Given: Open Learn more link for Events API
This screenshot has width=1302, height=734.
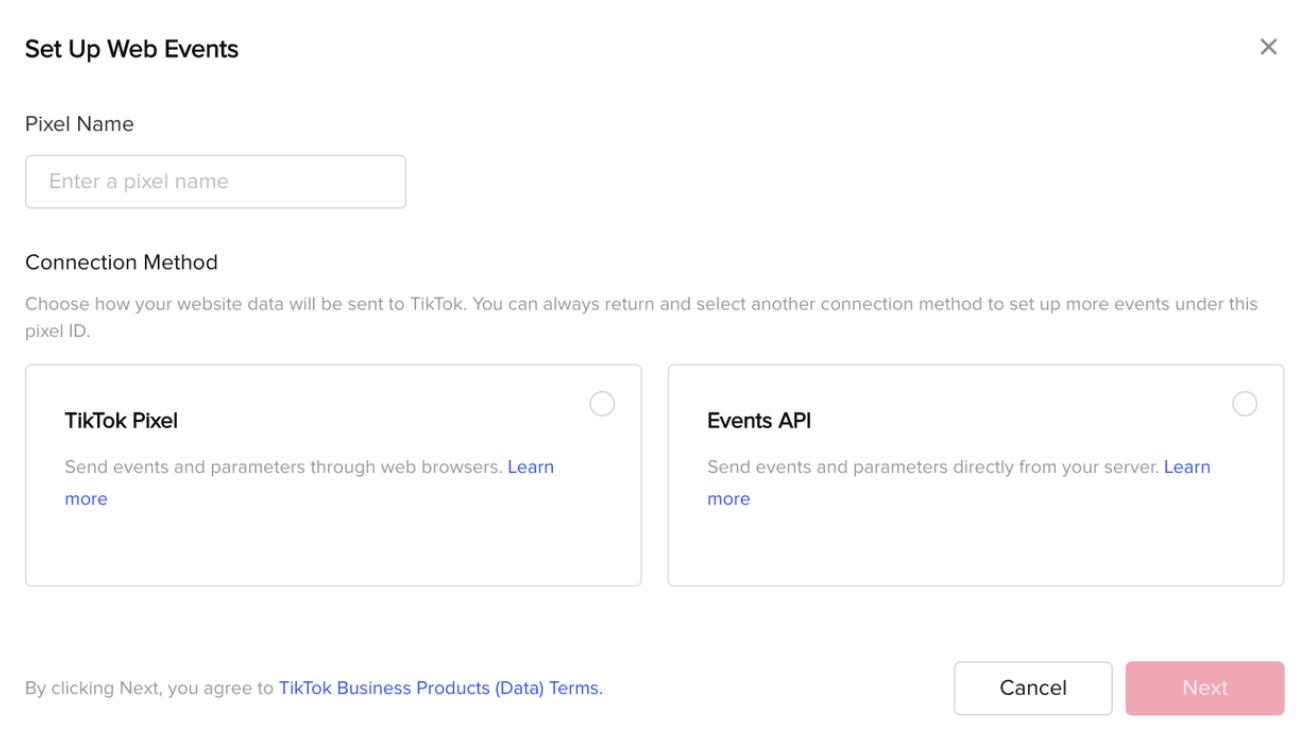Looking at the screenshot, I should [x=1186, y=467].
